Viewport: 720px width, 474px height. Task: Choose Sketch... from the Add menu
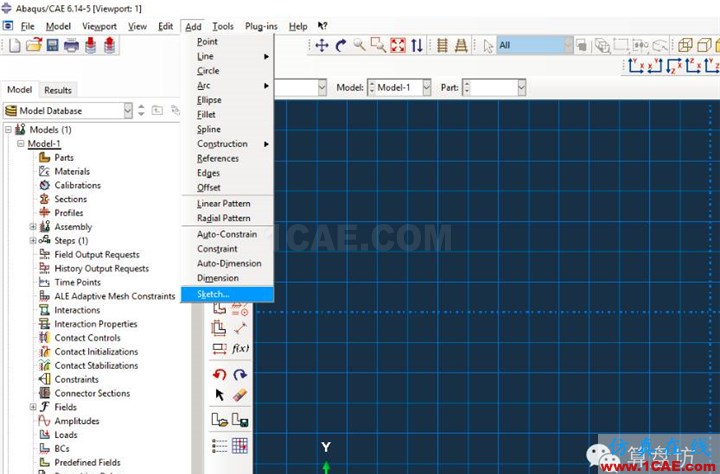(x=227, y=294)
